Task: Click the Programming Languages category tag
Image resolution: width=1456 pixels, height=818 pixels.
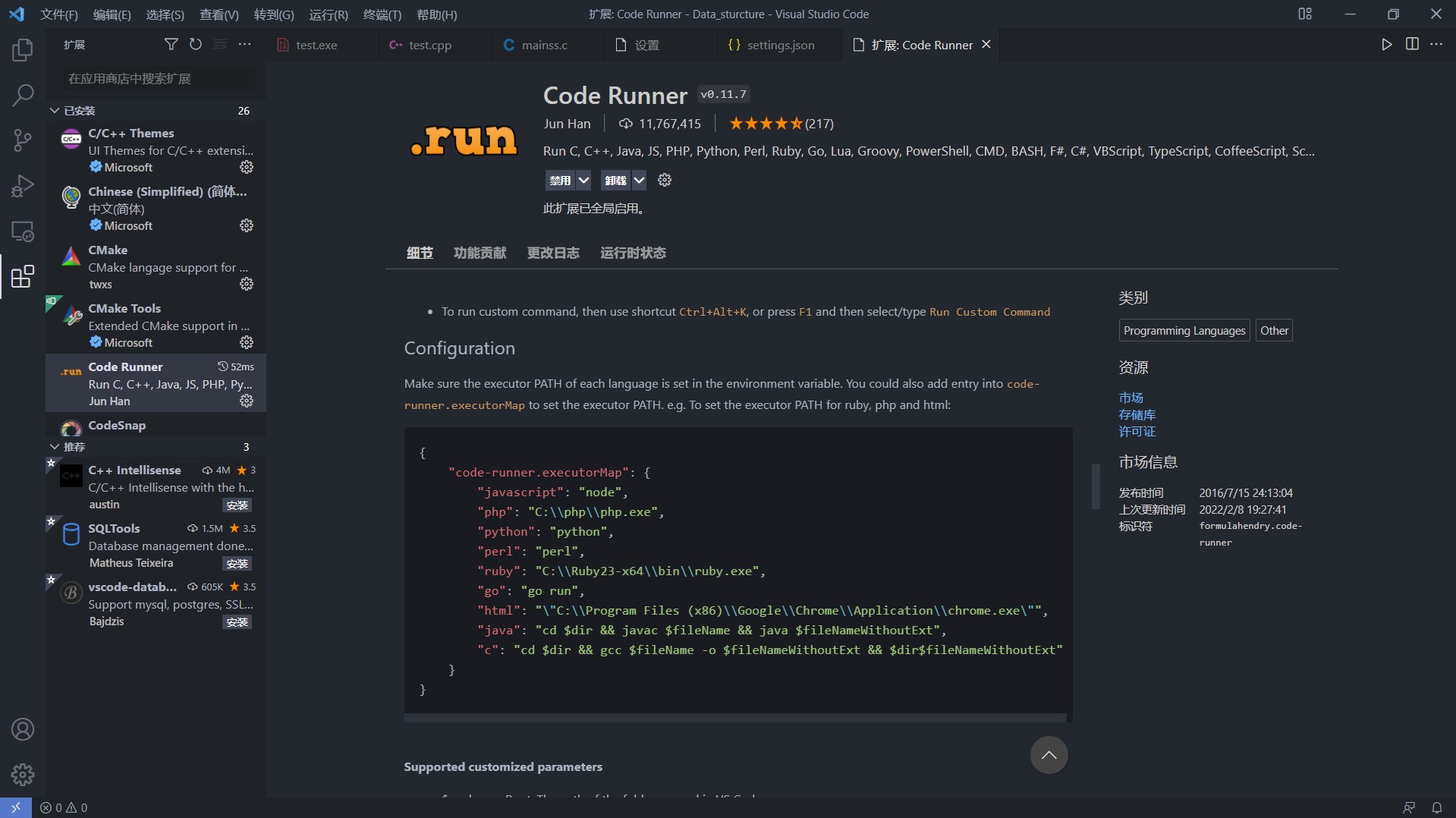Action: coord(1184,330)
